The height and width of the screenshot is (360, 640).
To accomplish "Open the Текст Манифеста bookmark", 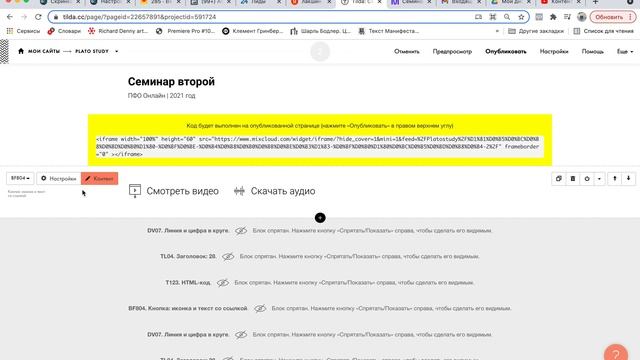I will 389,31.
